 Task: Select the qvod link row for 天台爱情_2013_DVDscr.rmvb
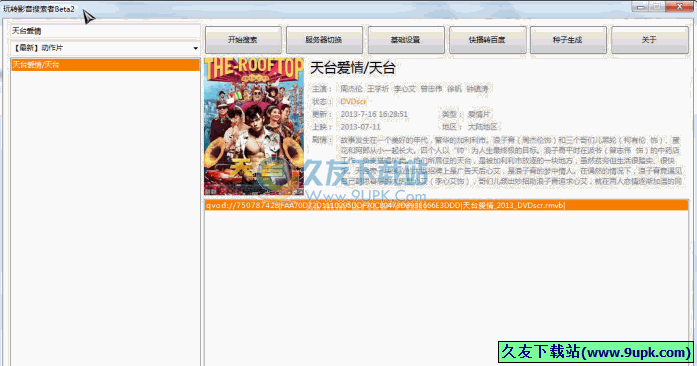446,205
